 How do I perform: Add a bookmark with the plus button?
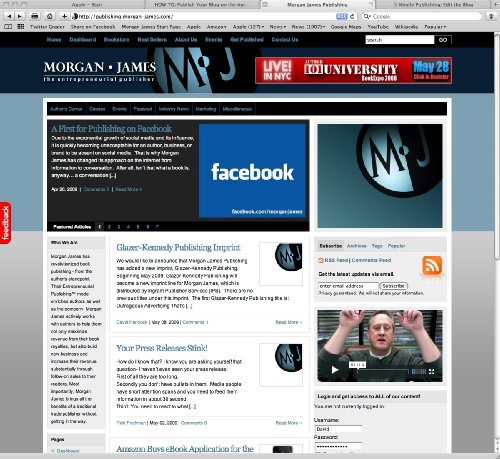[x=64, y=16]
